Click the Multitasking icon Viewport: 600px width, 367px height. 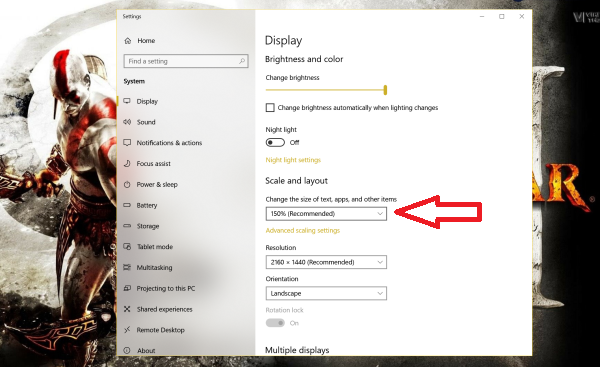click(x=127, y=267)
